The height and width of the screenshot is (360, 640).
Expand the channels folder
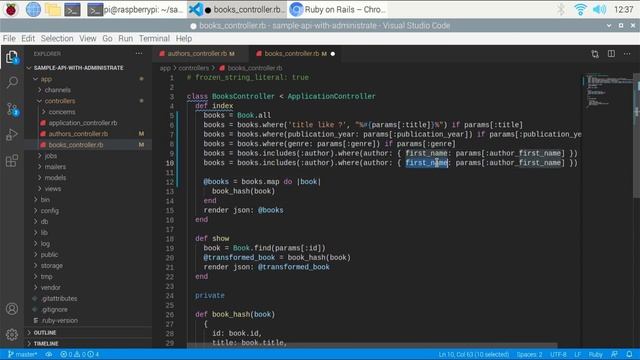(x=58, y=90)
